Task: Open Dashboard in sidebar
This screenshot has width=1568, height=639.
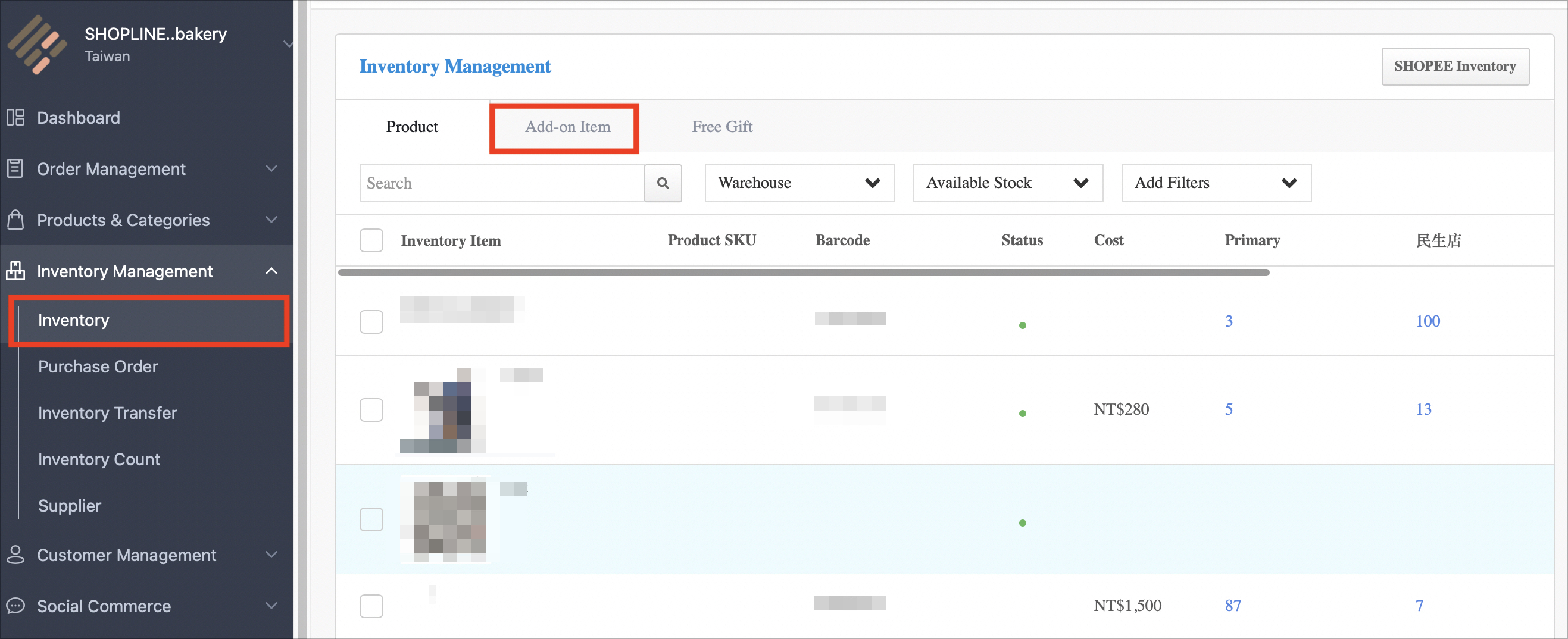Action: point(79,117)
